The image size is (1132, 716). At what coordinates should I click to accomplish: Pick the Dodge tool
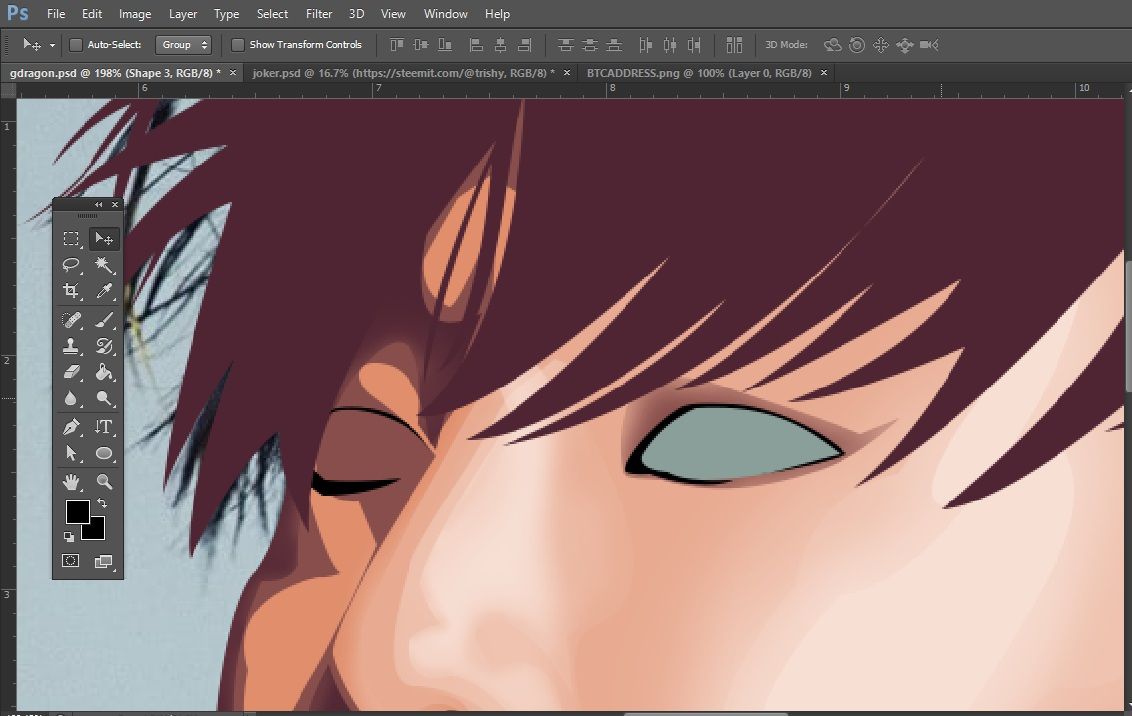click(104, 398)
